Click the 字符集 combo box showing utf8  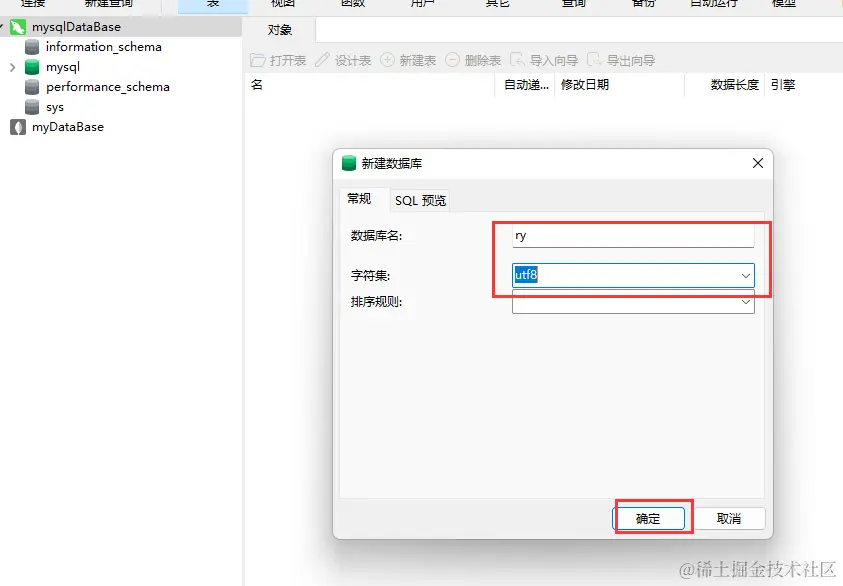[x=633, y=275]
